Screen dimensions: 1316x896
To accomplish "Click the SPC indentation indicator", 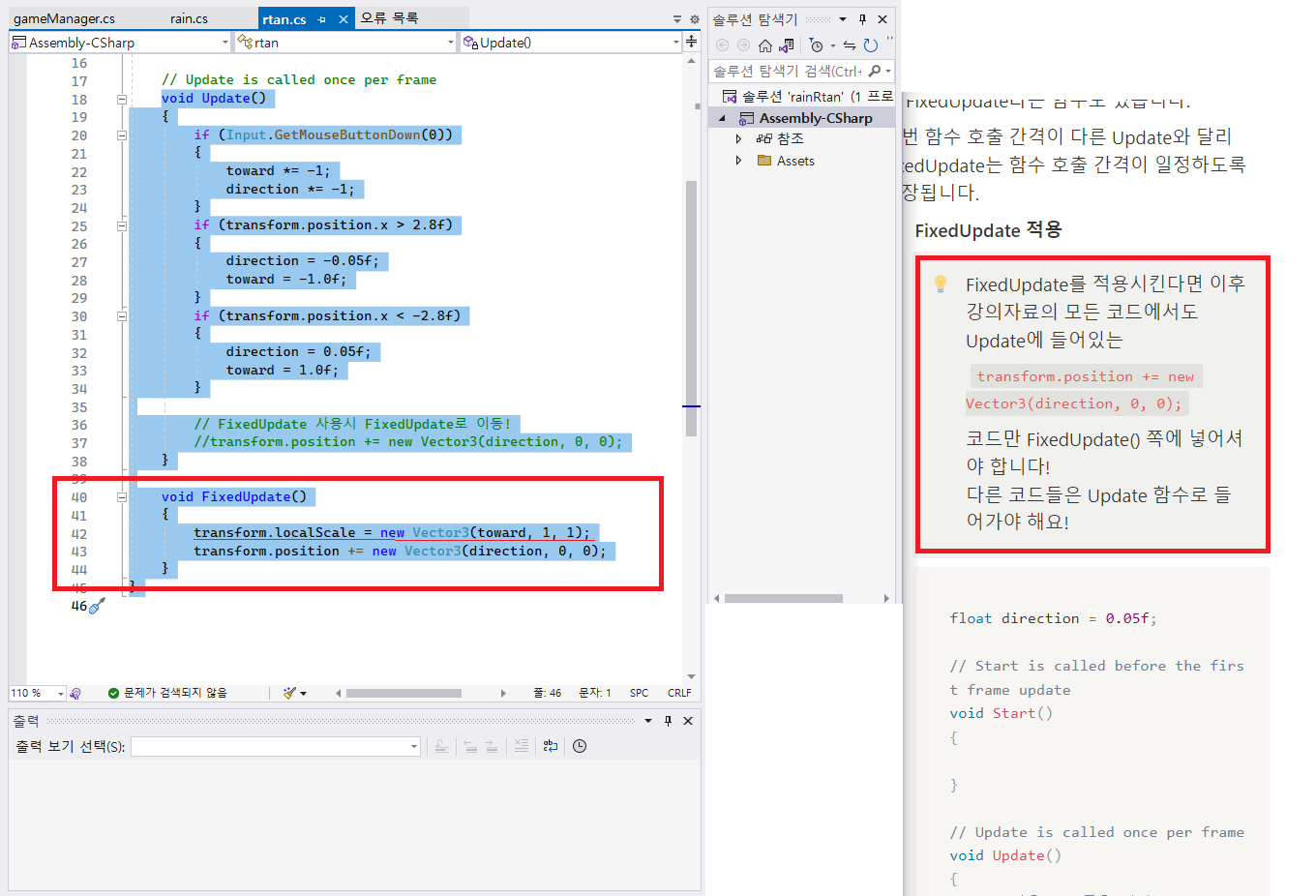I will click(x=639, y=693).
